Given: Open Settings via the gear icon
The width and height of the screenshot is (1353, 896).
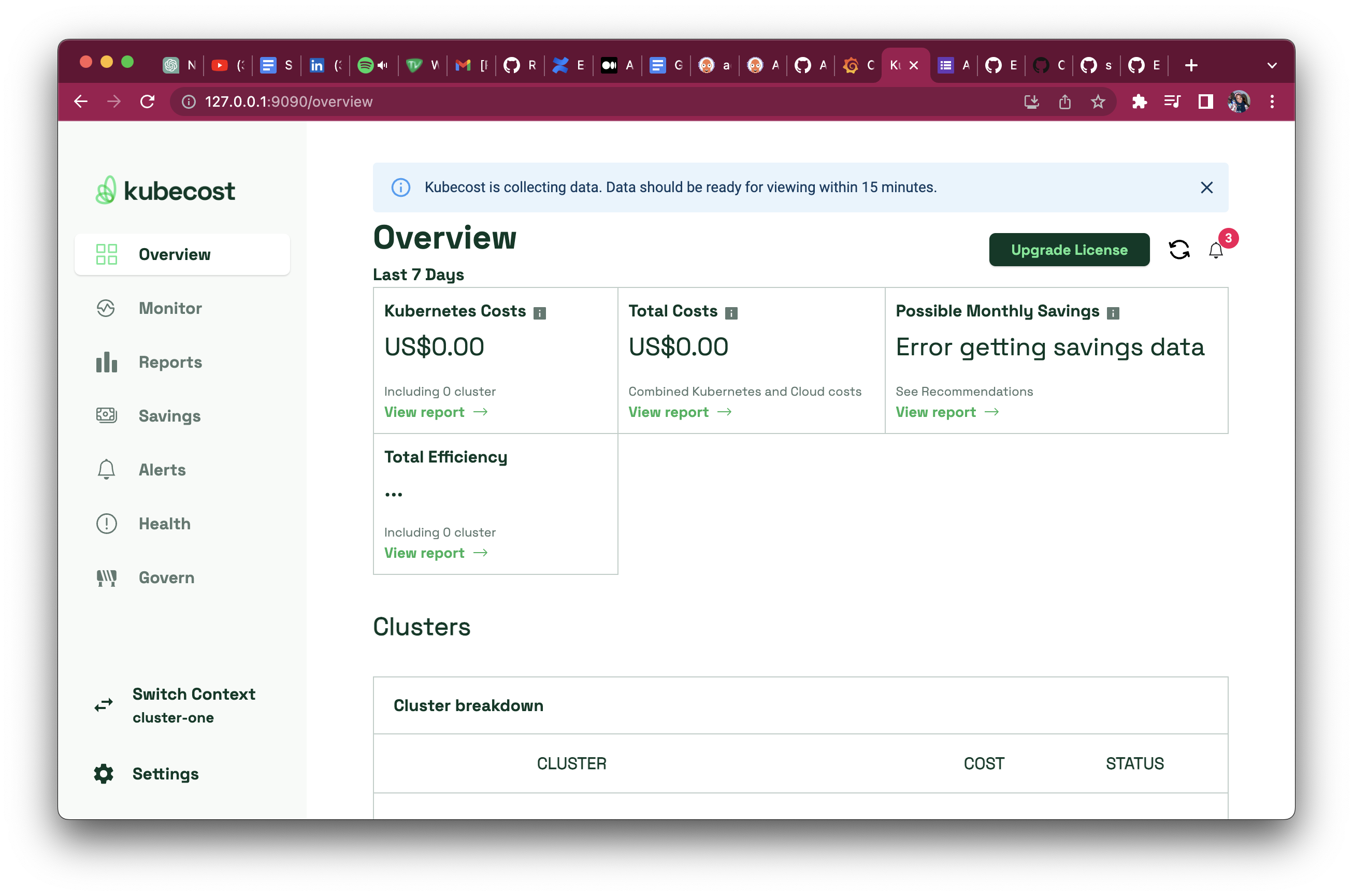Looking at the screenshot, I should coord(165,774).
